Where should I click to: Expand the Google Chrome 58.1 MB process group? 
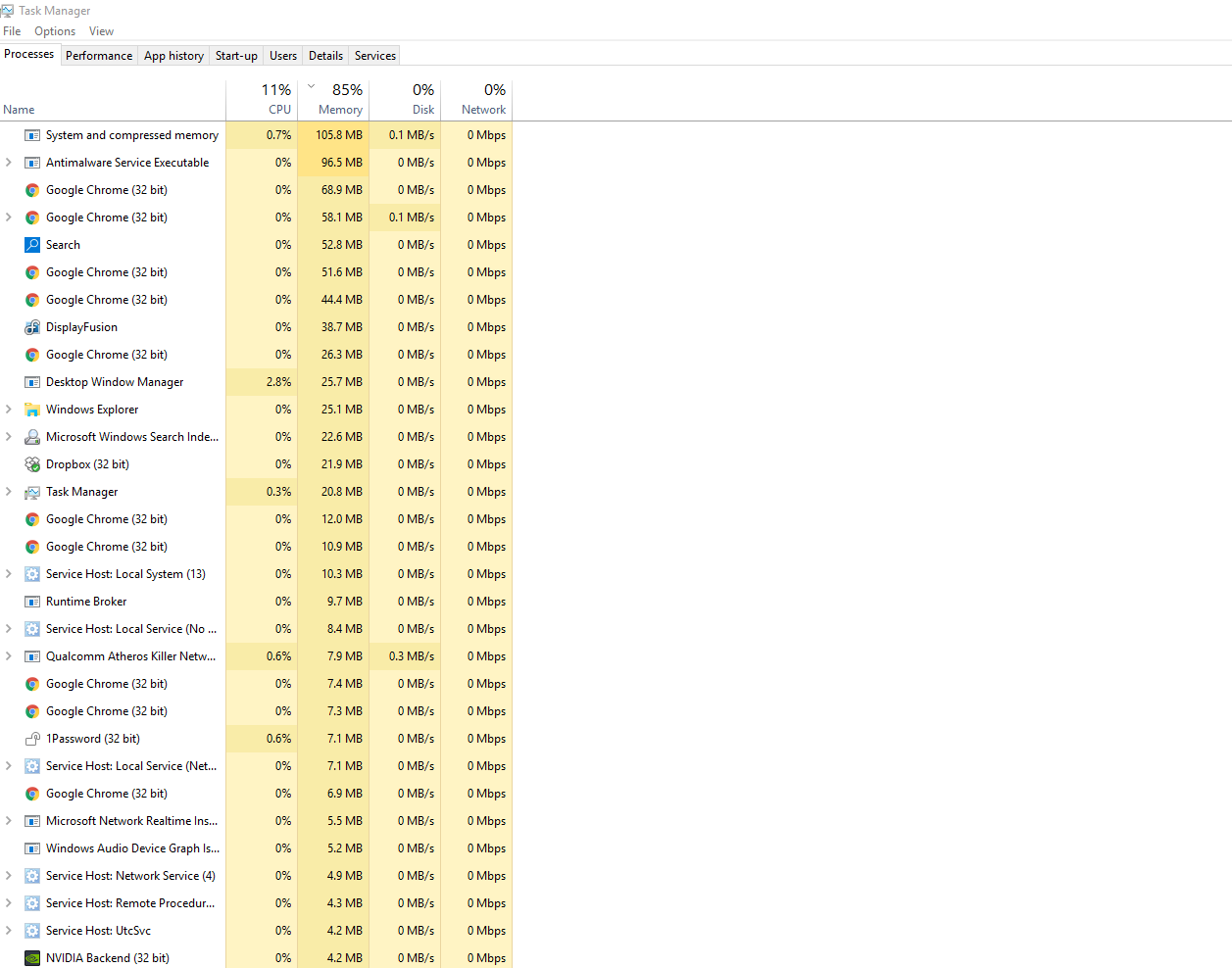[9, 218]
